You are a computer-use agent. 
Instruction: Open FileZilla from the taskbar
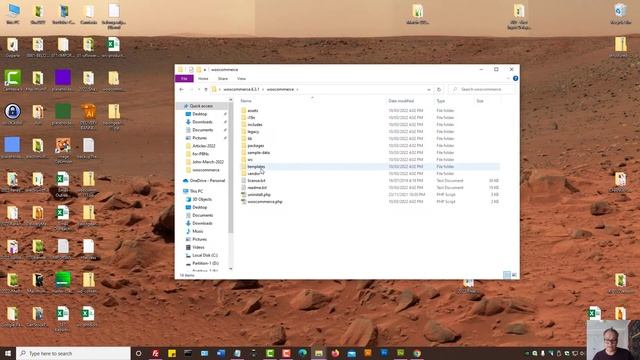click(156, 353)
